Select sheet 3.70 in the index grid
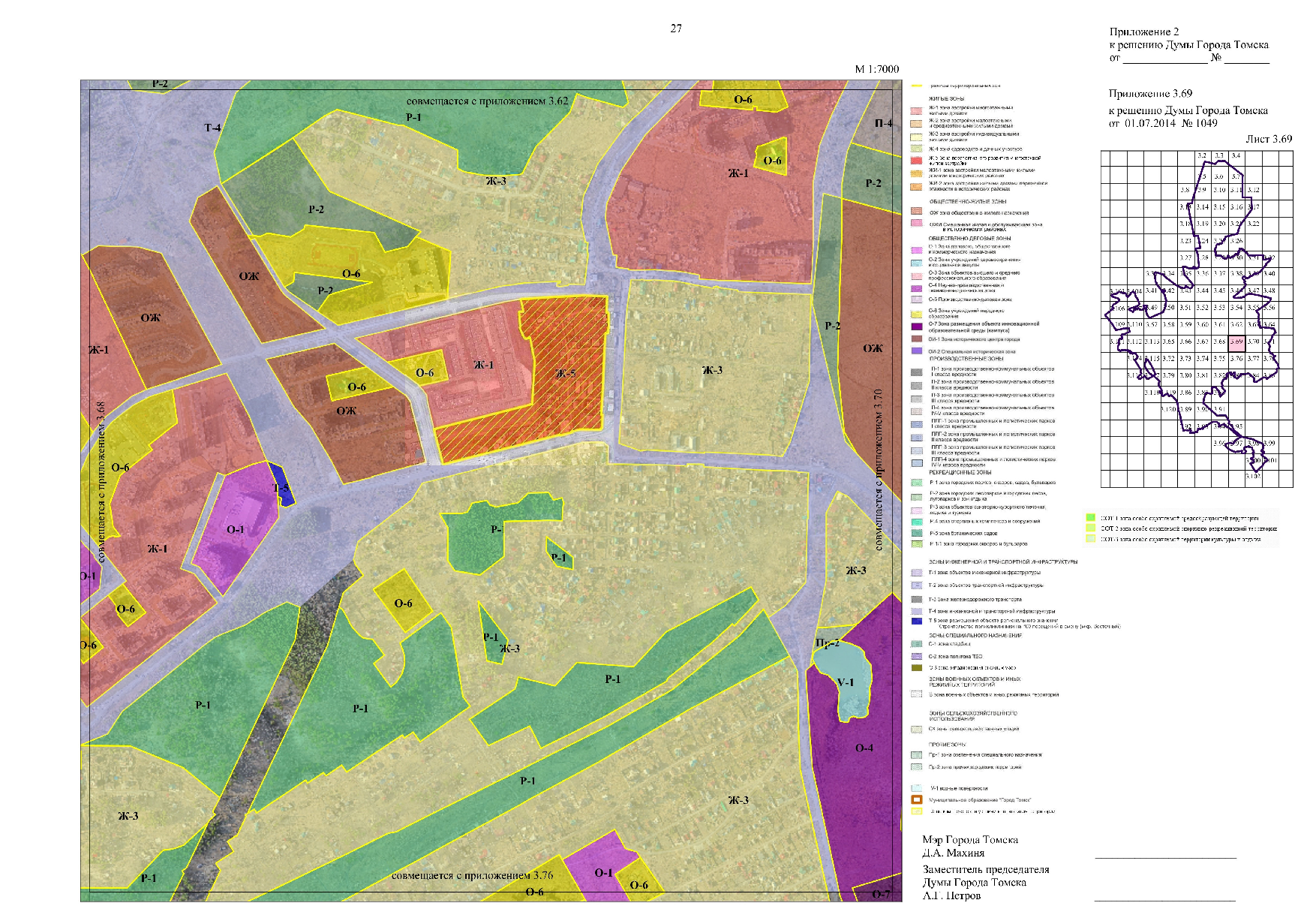Image resolution: width=1316 pixels, height=921 pixels. pos(1253,342)
